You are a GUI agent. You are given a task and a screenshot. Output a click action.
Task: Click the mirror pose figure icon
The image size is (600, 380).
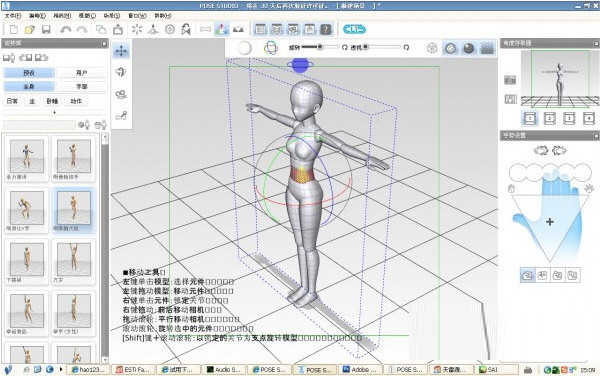point(186,29)
